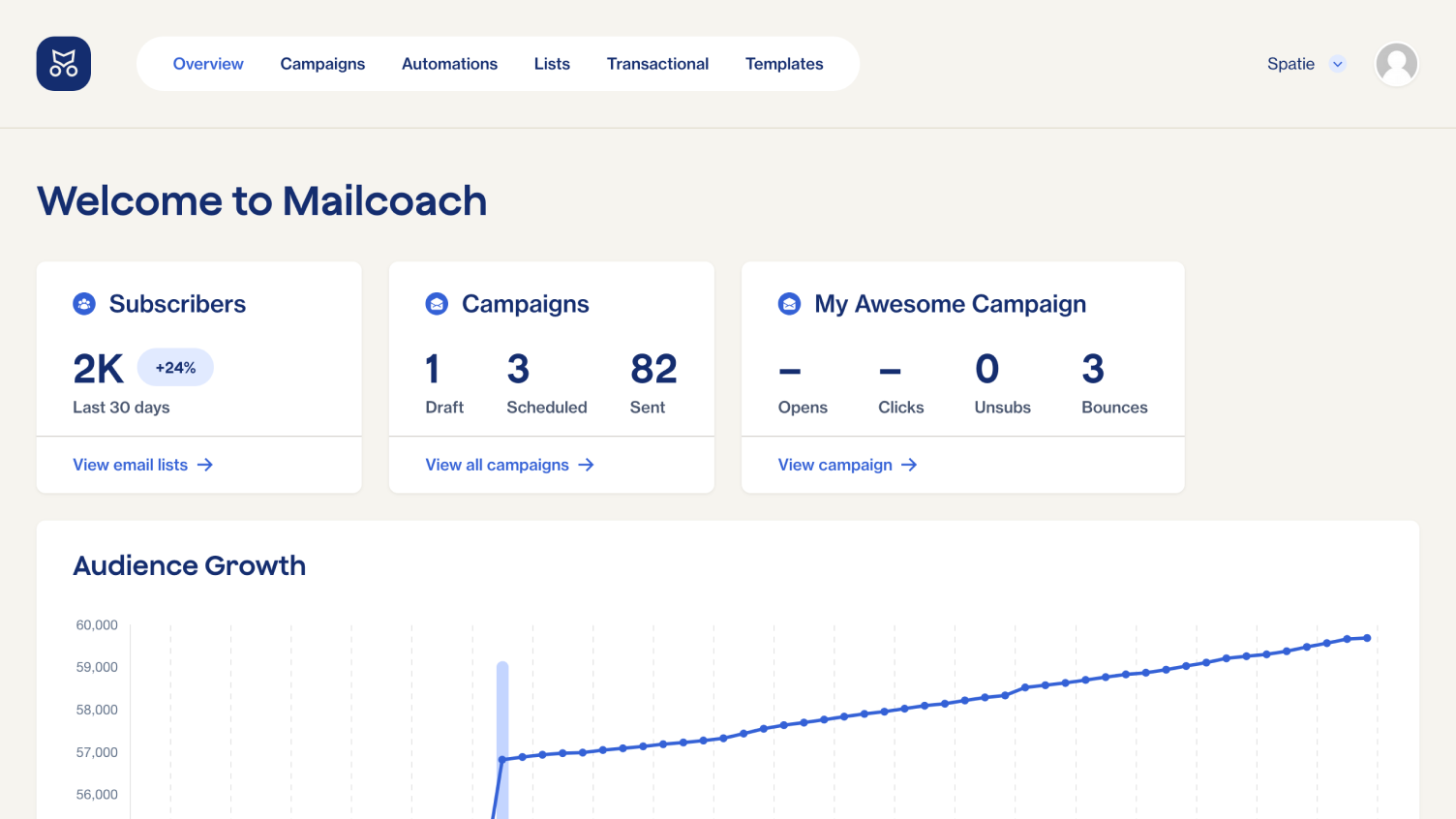
Task: Click the +24% growth badge
Action: tap(175, 368)
